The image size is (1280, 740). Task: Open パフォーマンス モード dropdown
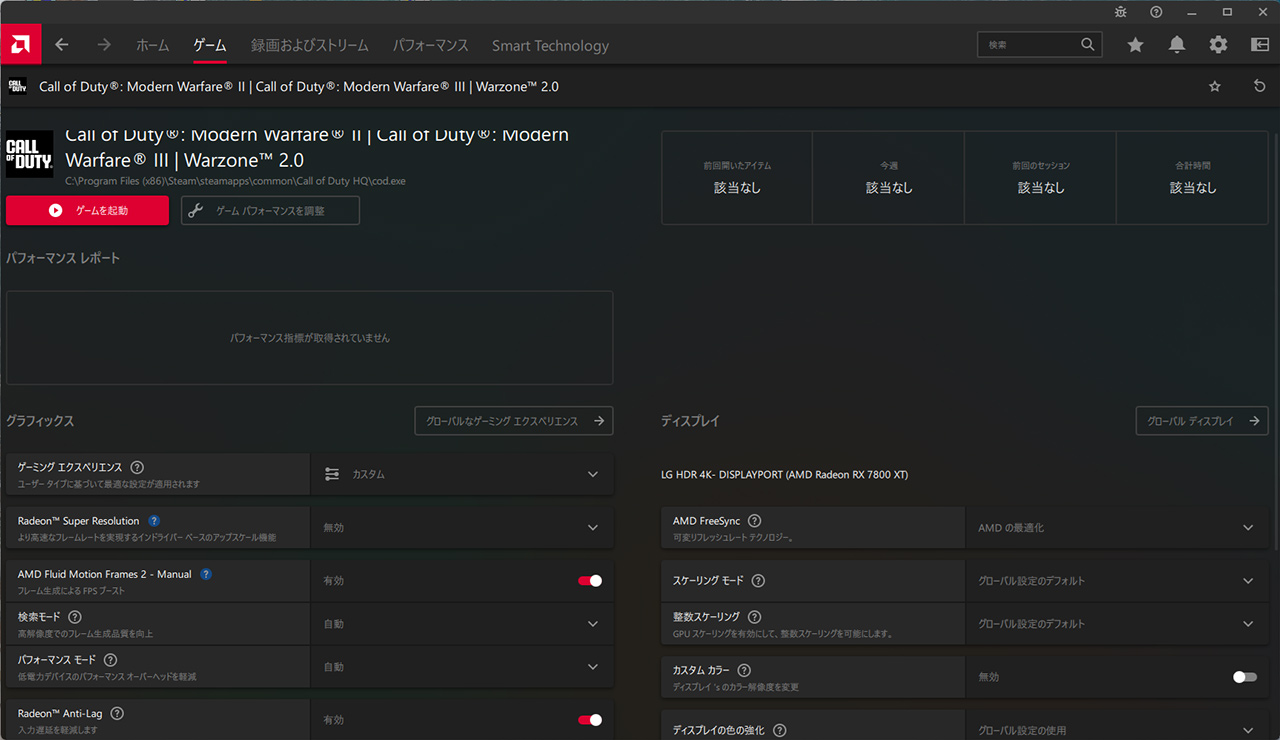(462, 667)
